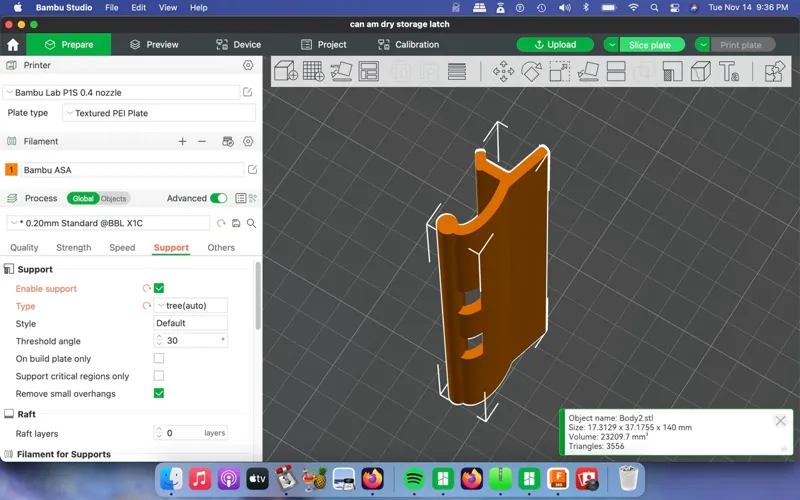
Task: Check Support critical regions only box
Action: [x=159, y=376]
